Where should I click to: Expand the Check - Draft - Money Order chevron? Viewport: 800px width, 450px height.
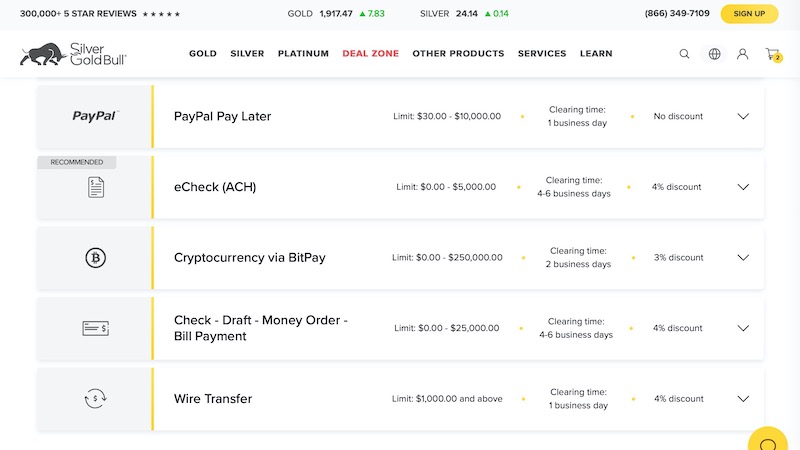coord(743,328)
